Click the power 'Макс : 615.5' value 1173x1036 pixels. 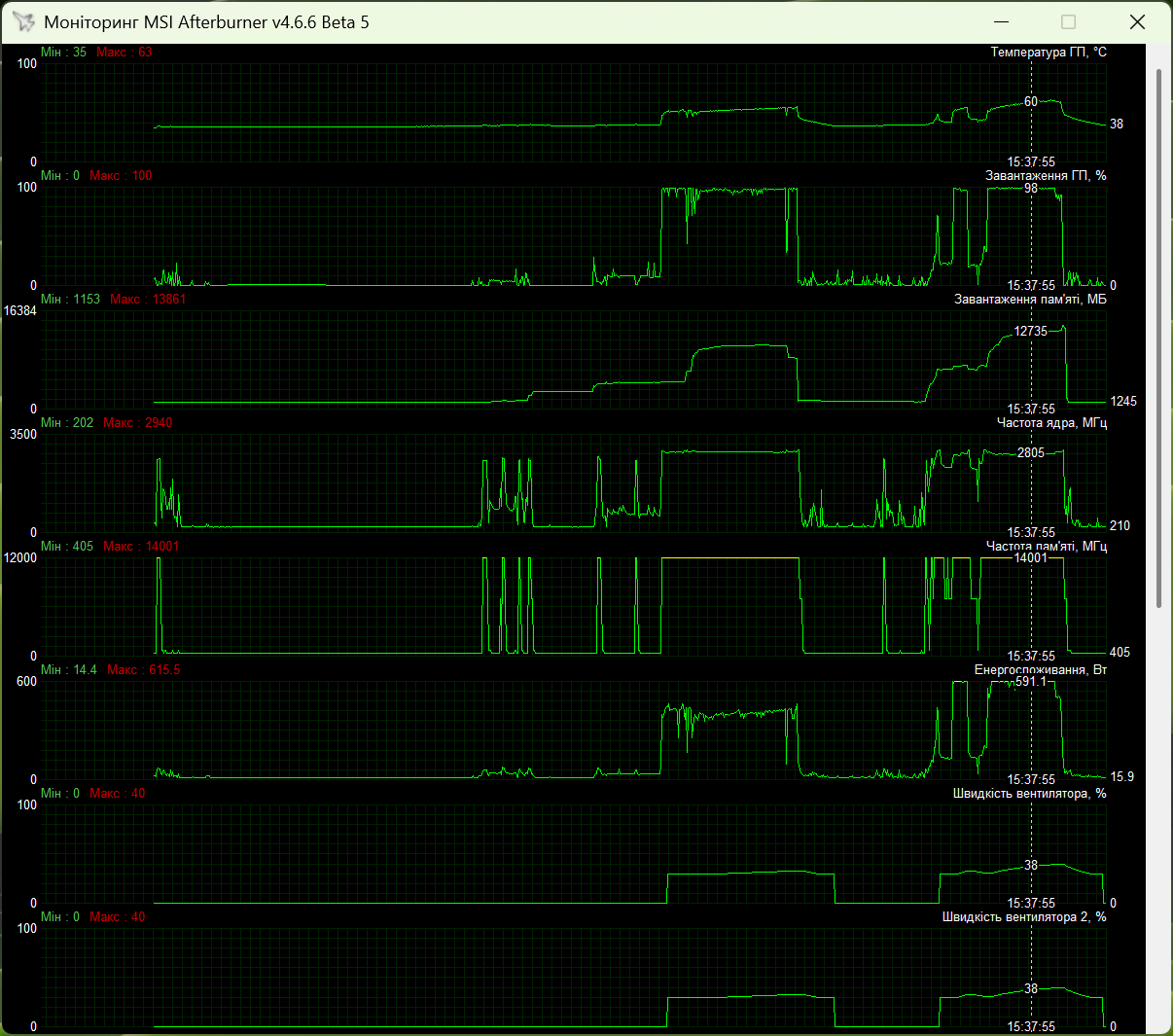tap(144, 670)
